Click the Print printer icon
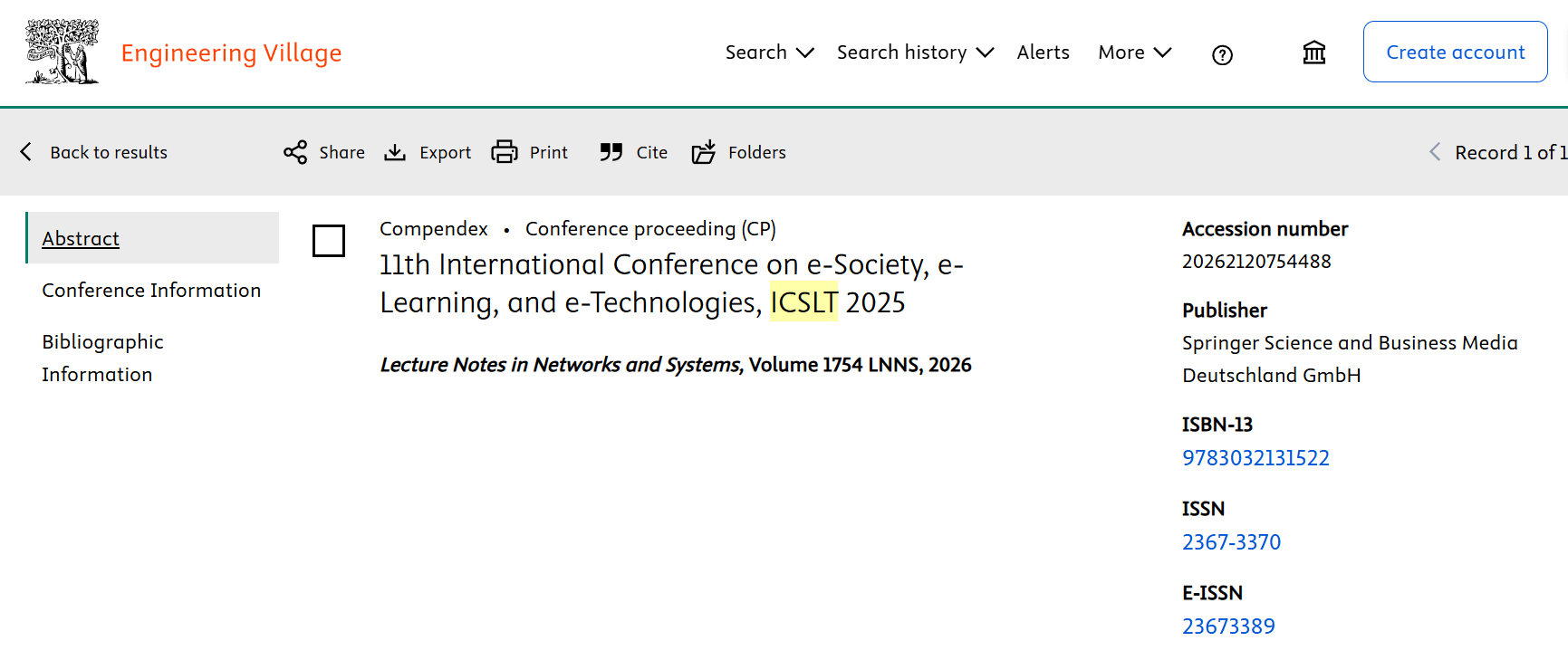The image size is (1568, 660). (x=505, y=151)
